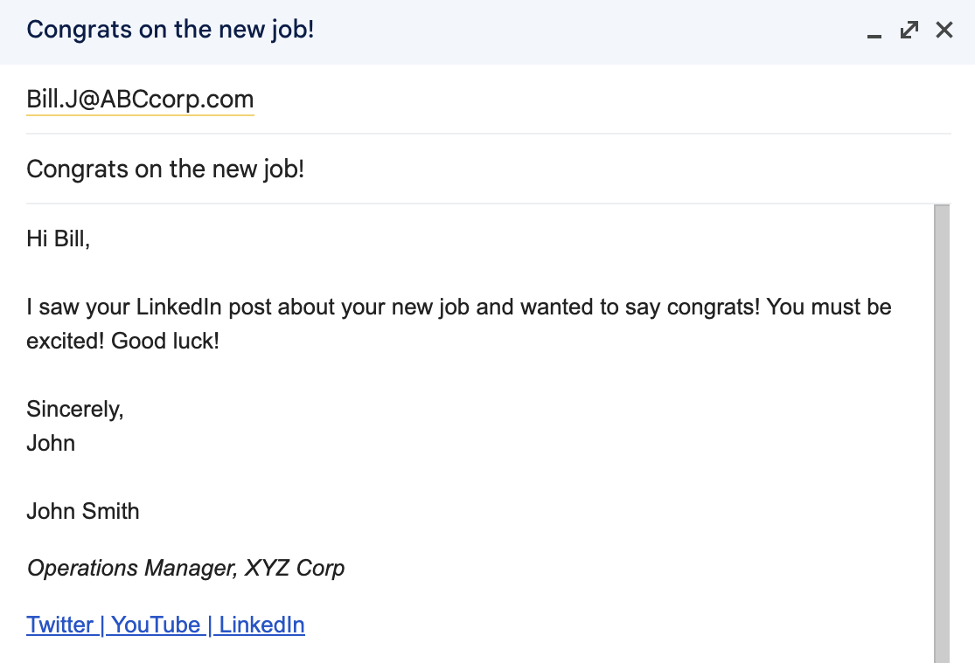This screenshot has height=664, width=977.
Task: Click the compose window title bar
Action: click(x=436, y=31)
